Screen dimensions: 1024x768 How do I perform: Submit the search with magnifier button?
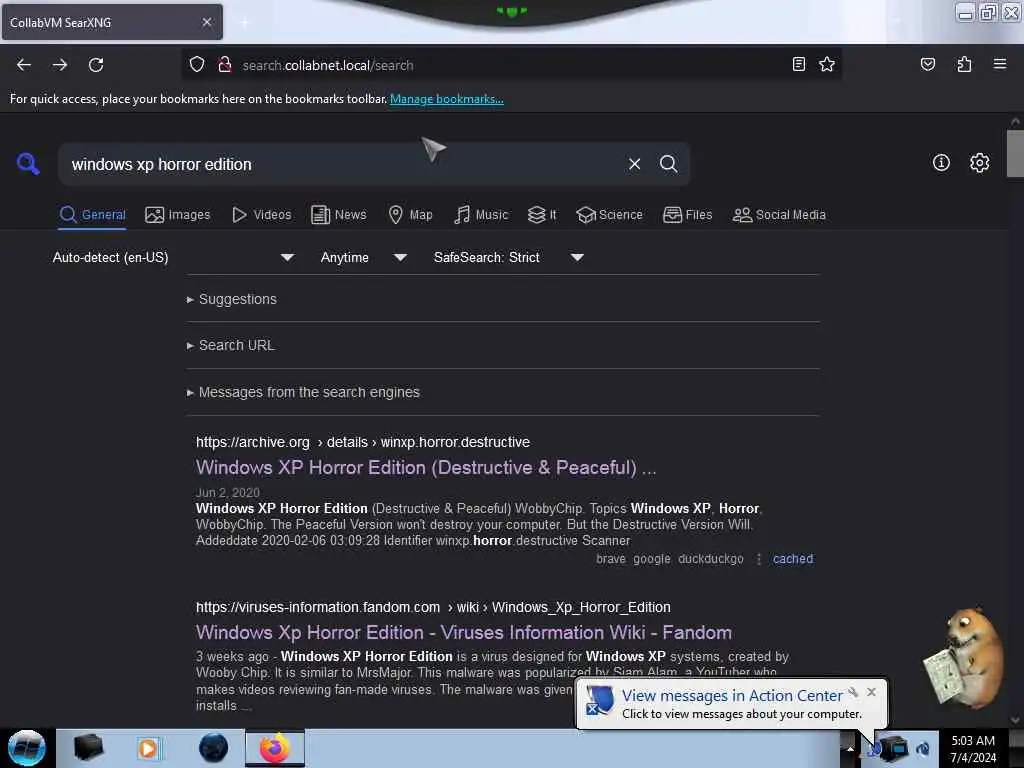(668, 164)
